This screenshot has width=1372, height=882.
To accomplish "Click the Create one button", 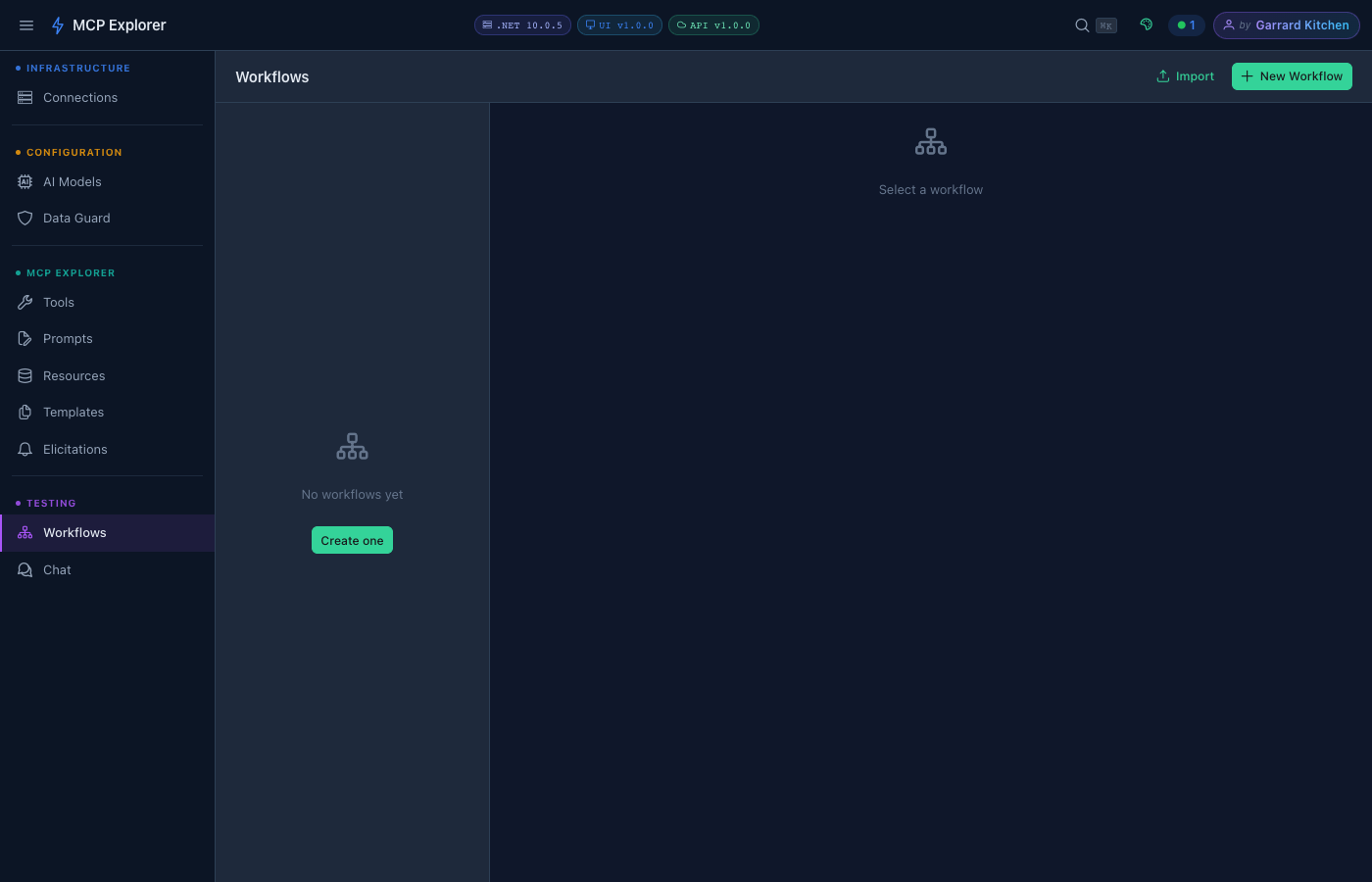I will 352,540.
